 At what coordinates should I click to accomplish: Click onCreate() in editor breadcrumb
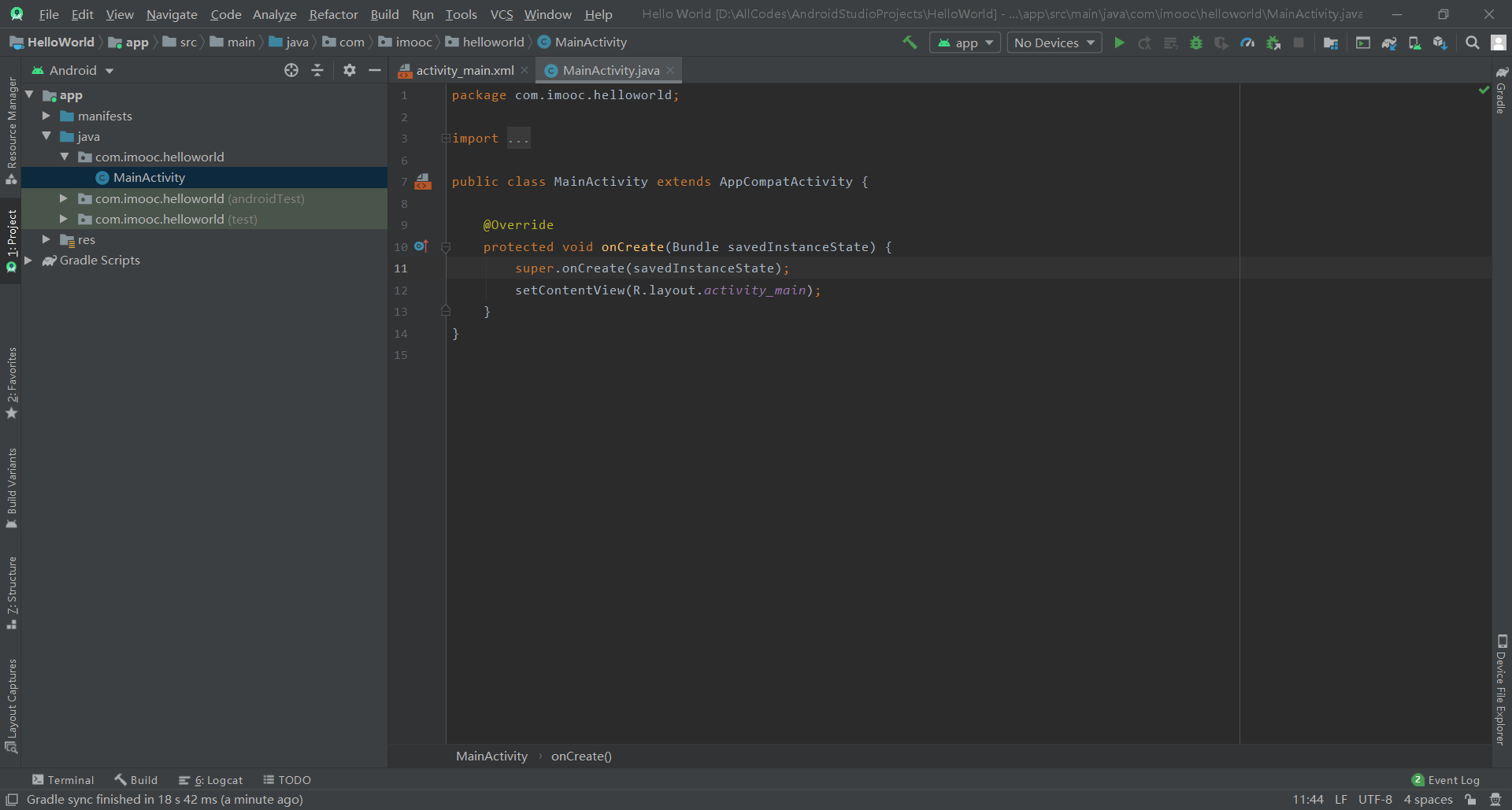(581, 756)
